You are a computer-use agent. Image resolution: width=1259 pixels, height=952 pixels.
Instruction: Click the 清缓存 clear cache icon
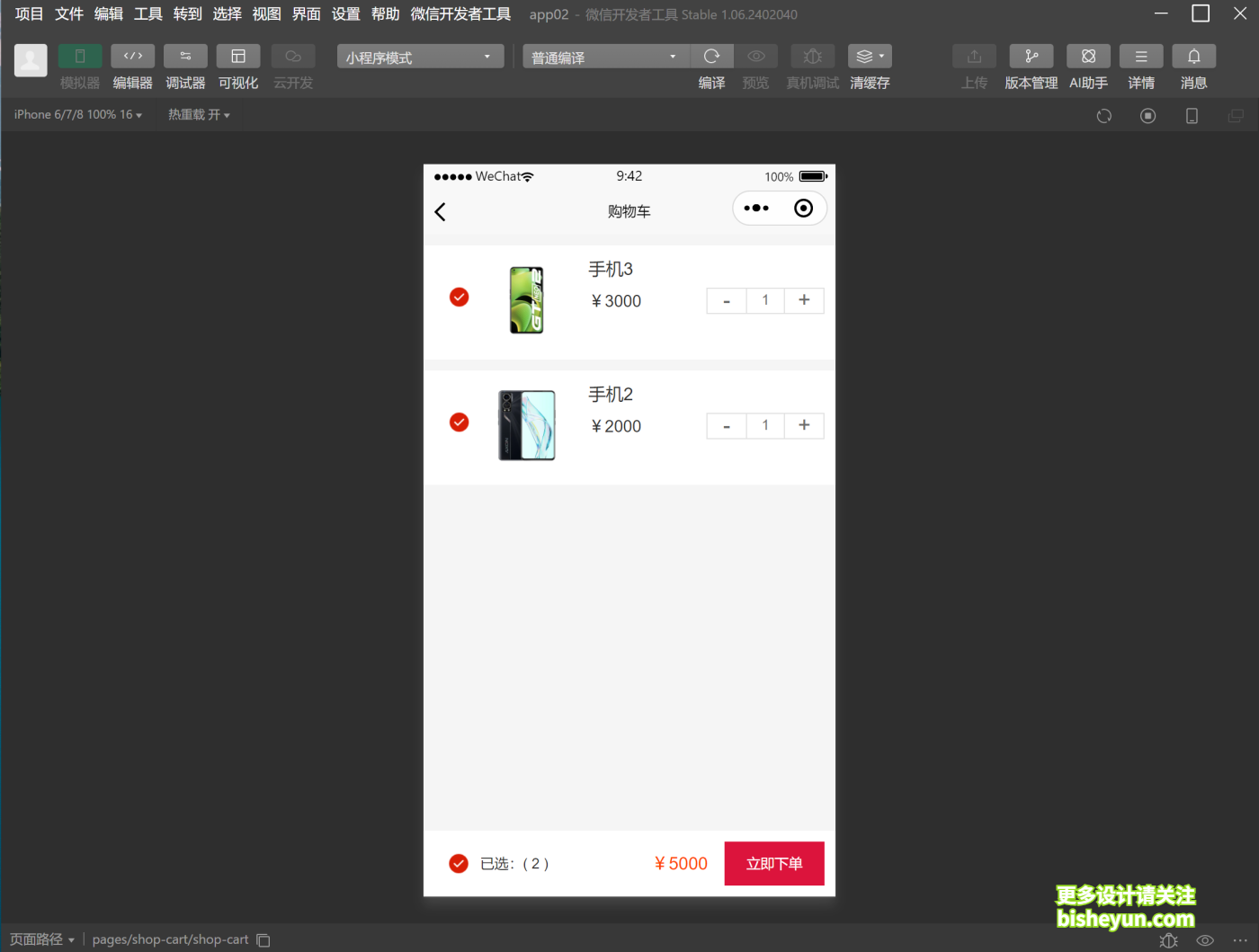click(866, 56)
